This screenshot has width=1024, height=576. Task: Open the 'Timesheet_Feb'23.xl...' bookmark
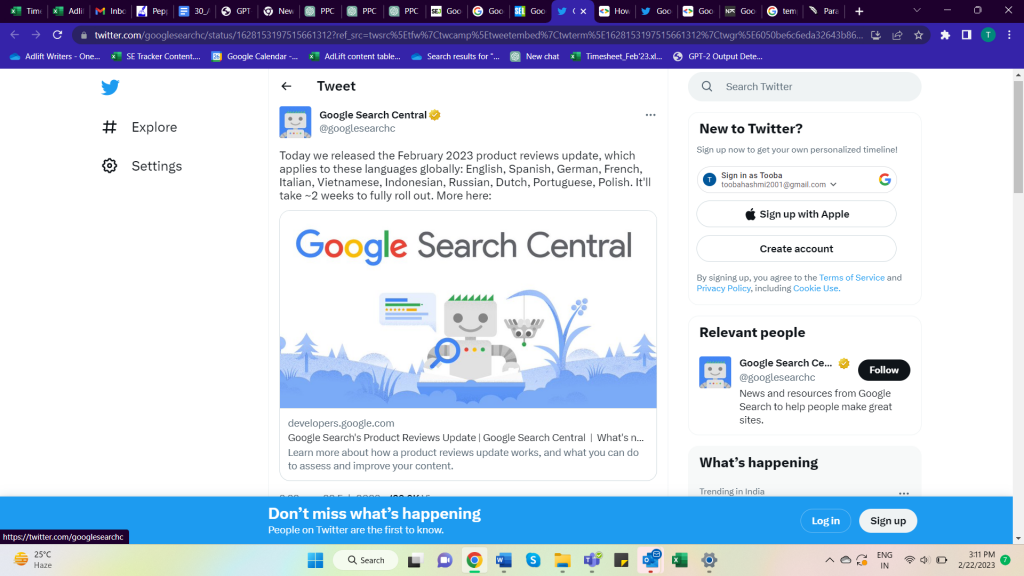coord(616,56)
